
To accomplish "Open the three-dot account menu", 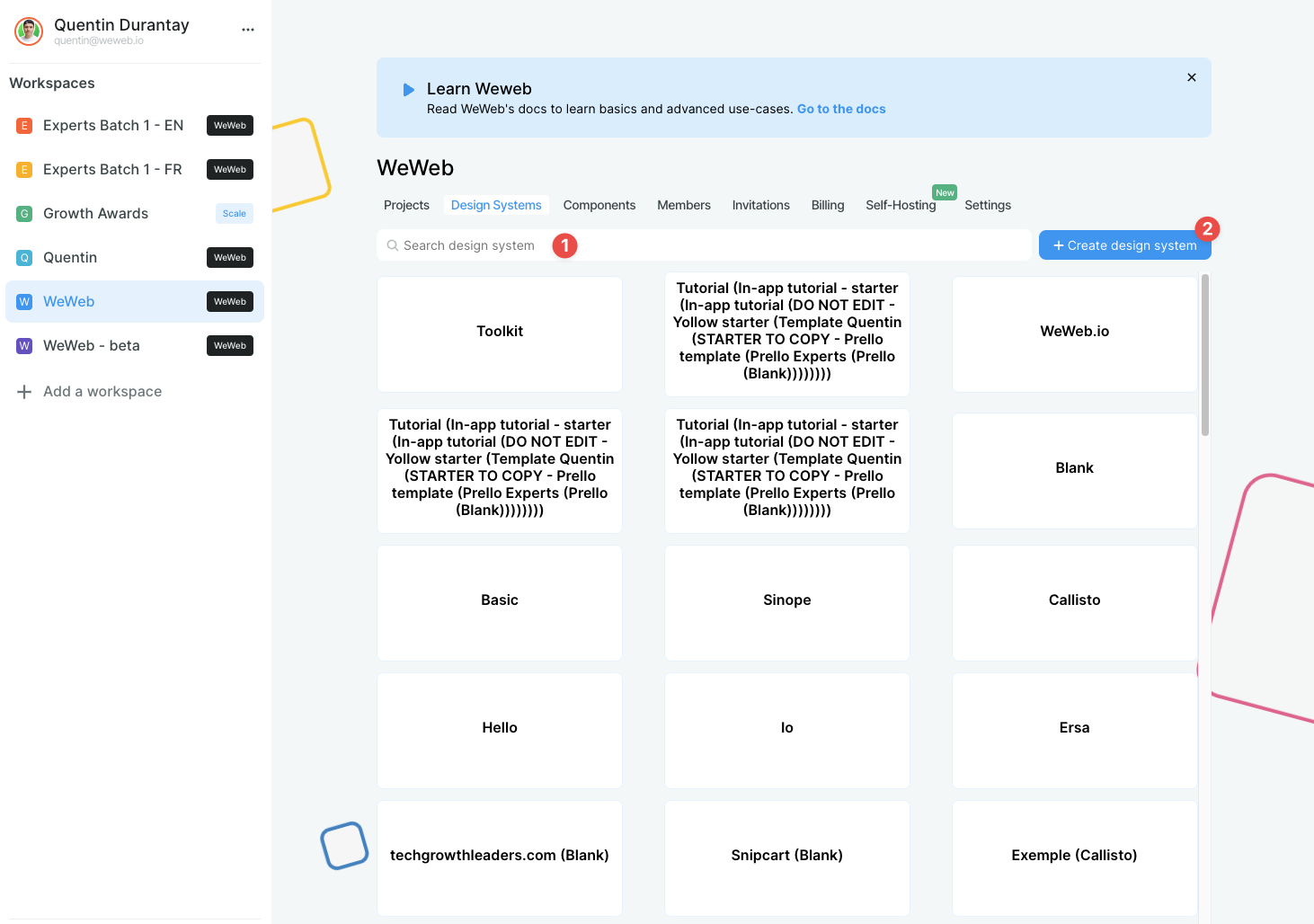I will click(248, 30).
